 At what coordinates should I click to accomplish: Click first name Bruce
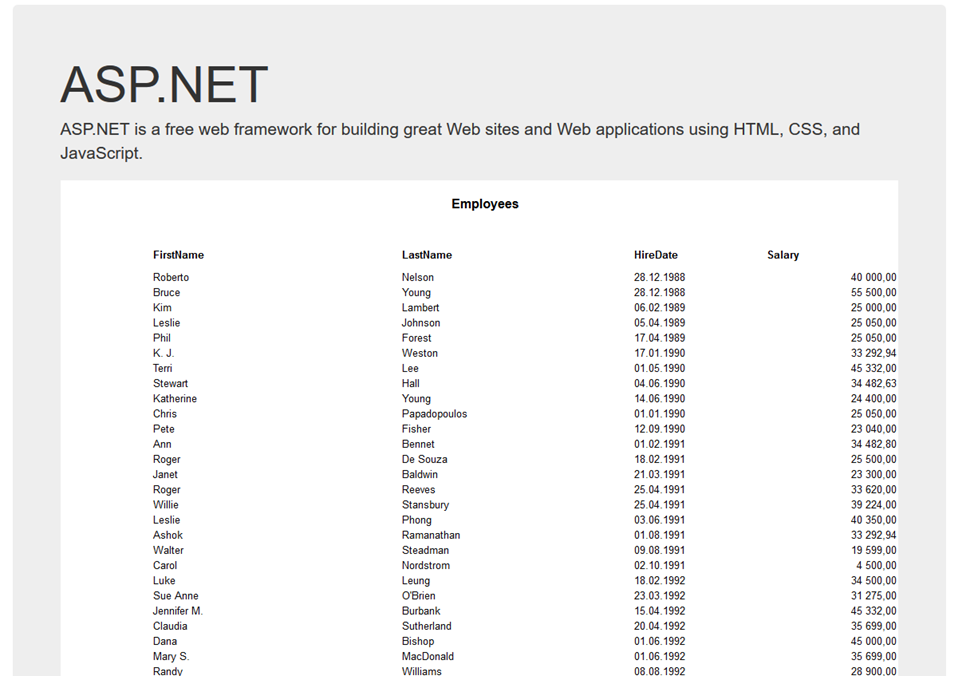[x=166, y=292]
